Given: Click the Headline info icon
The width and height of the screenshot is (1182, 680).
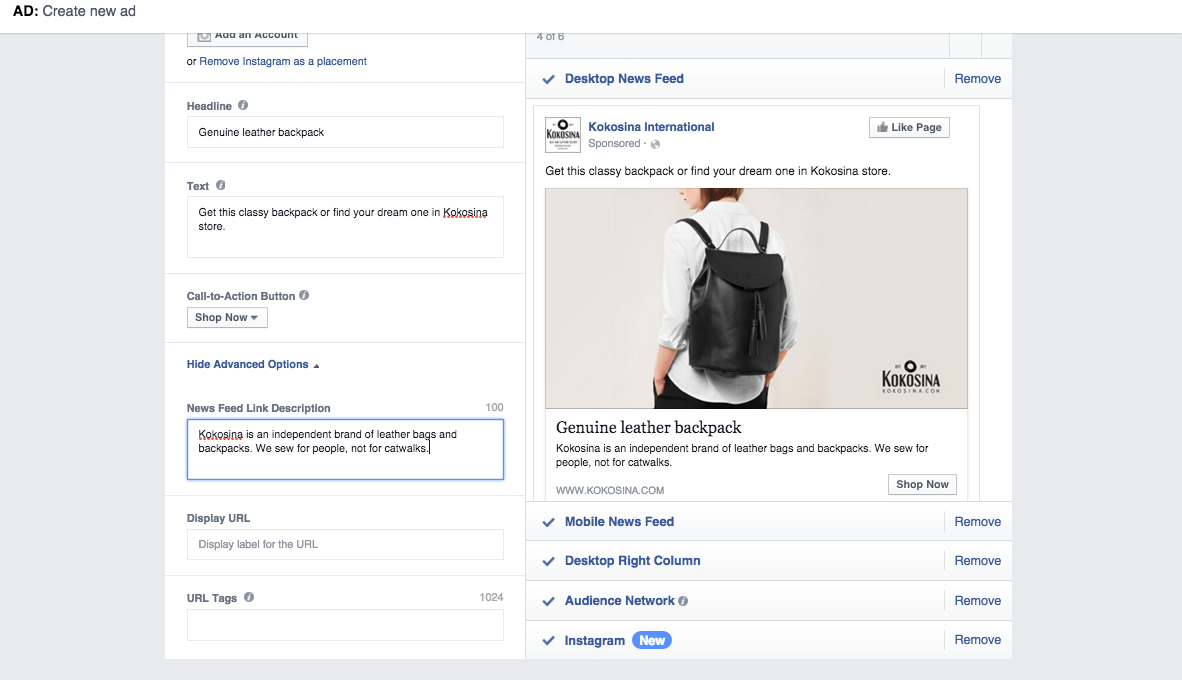Looking at the screenshot, I should (243, 106).
